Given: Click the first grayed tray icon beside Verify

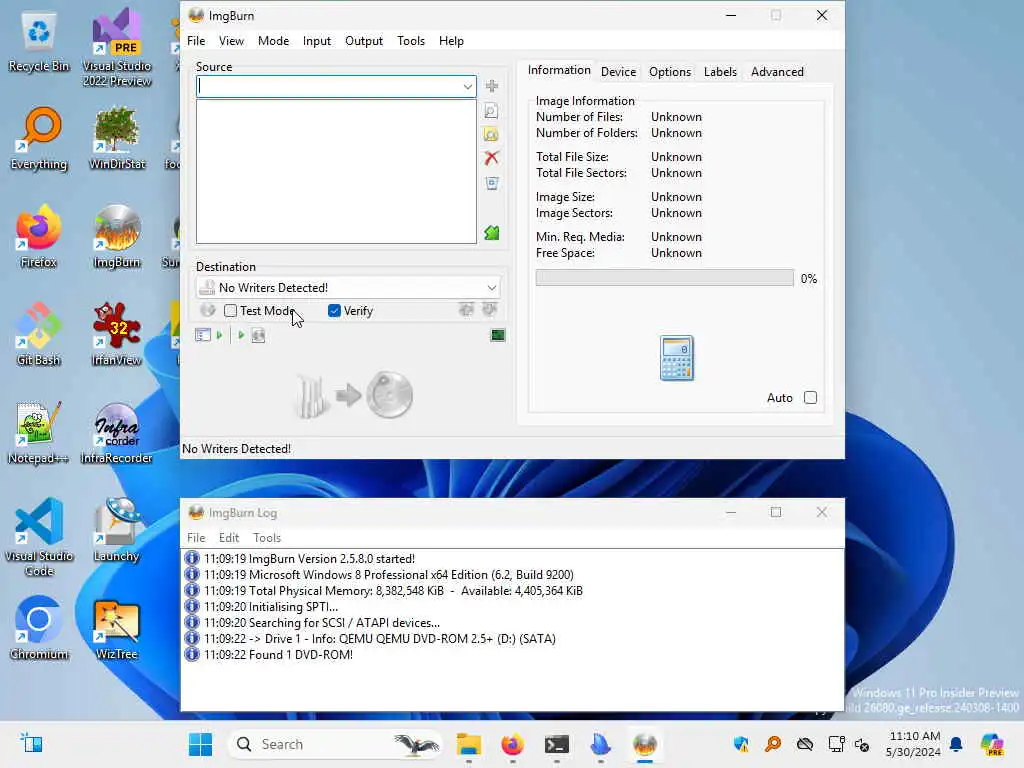Looking at the screenshot, I should tap(466, 310).
